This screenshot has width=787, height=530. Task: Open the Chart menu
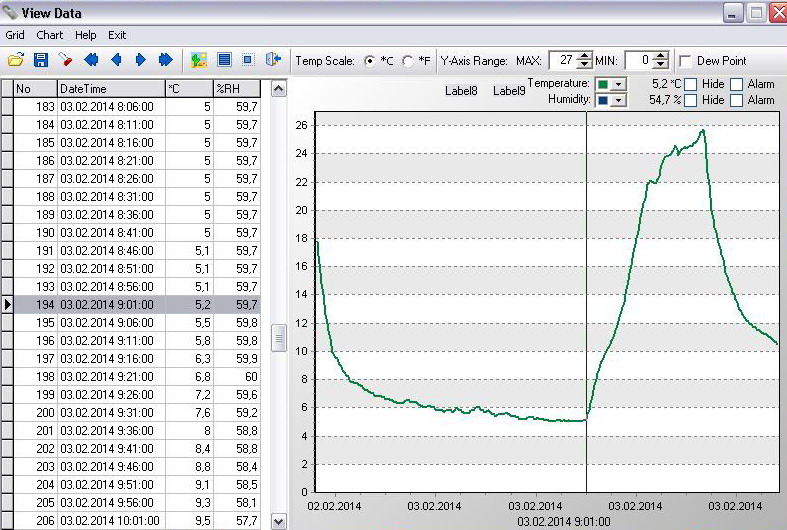(50, 35)
